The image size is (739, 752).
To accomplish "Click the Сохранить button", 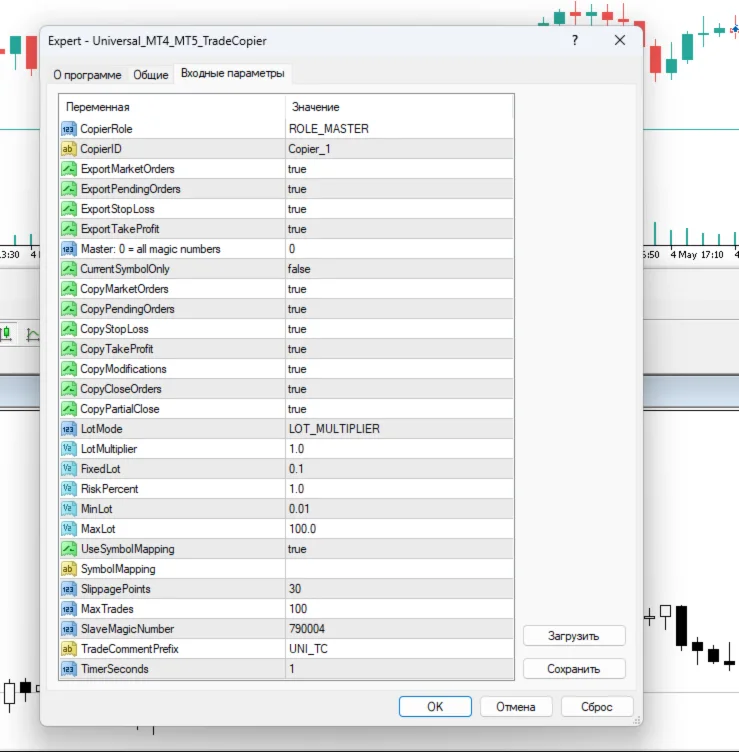I will pos(574,669).
